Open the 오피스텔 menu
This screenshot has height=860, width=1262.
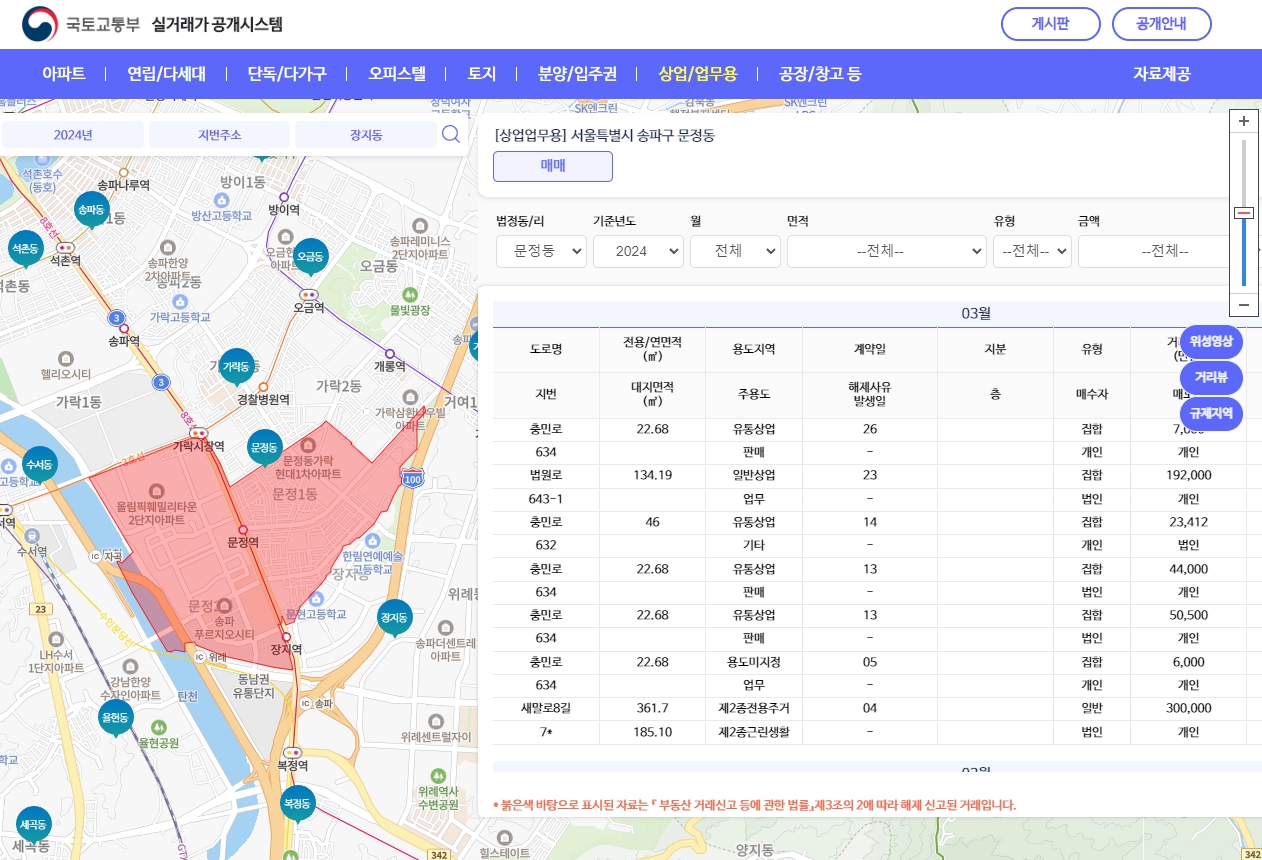point(397,74)
